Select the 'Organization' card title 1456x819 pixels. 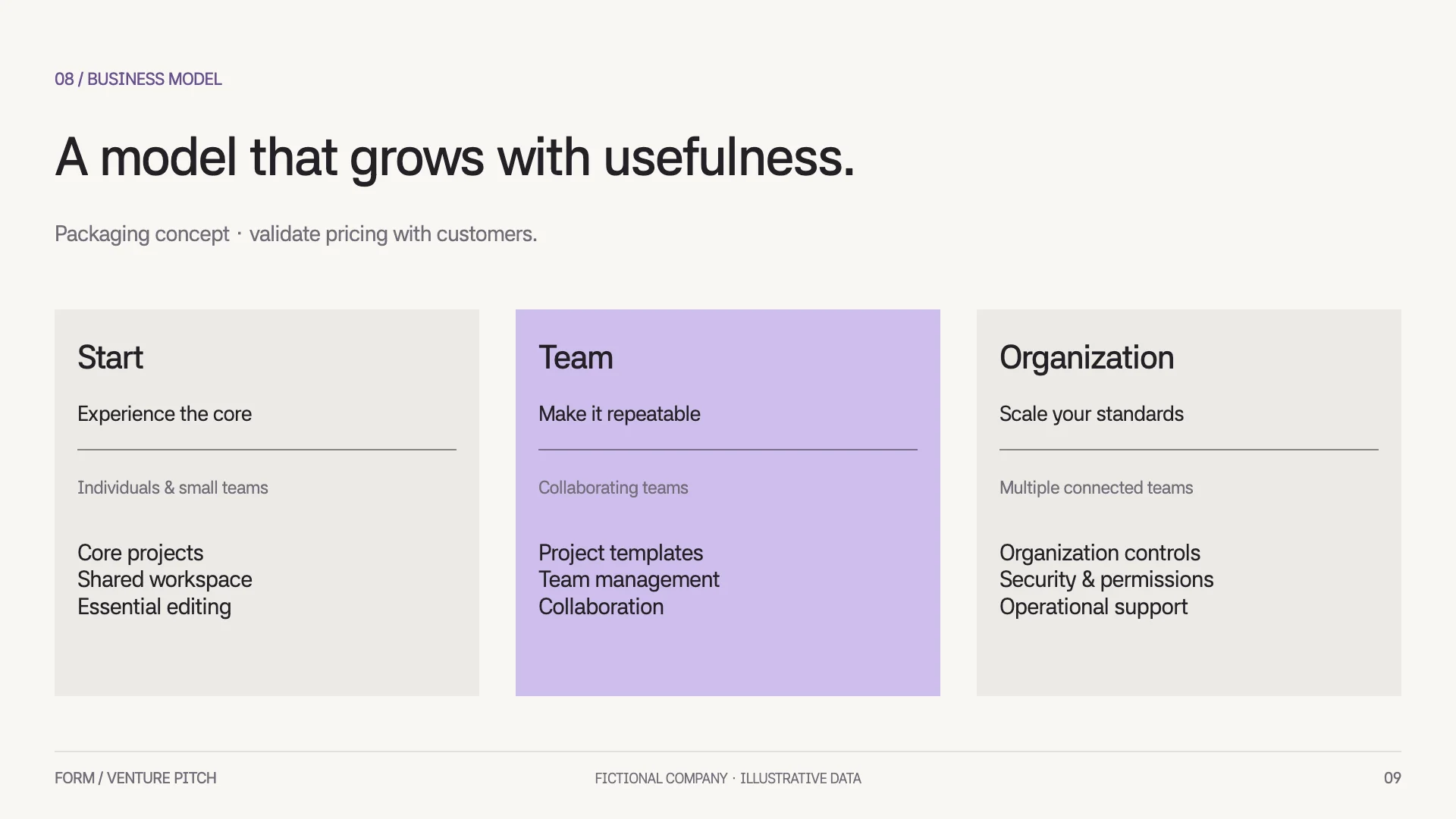1087,357
